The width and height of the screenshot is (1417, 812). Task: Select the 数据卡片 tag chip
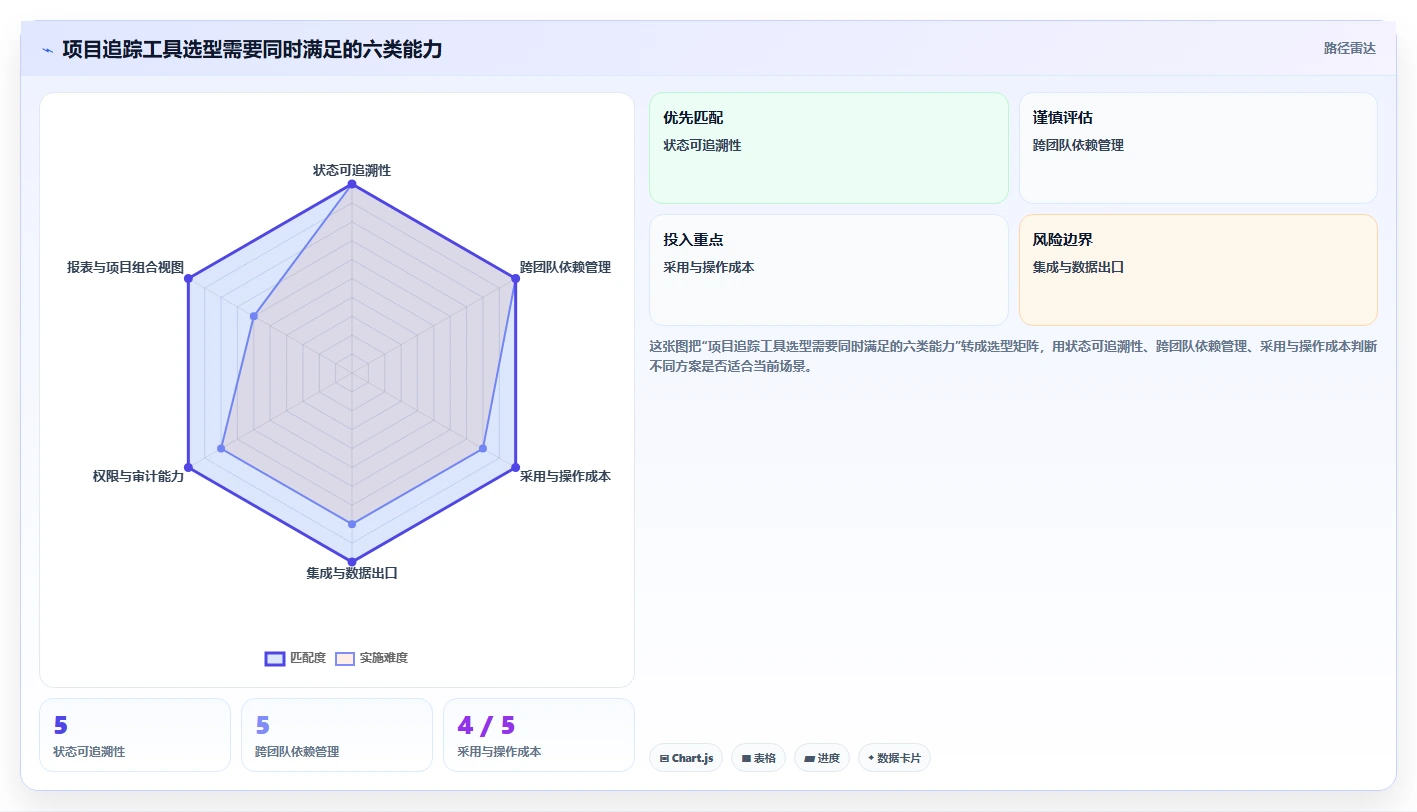point(894,758)
